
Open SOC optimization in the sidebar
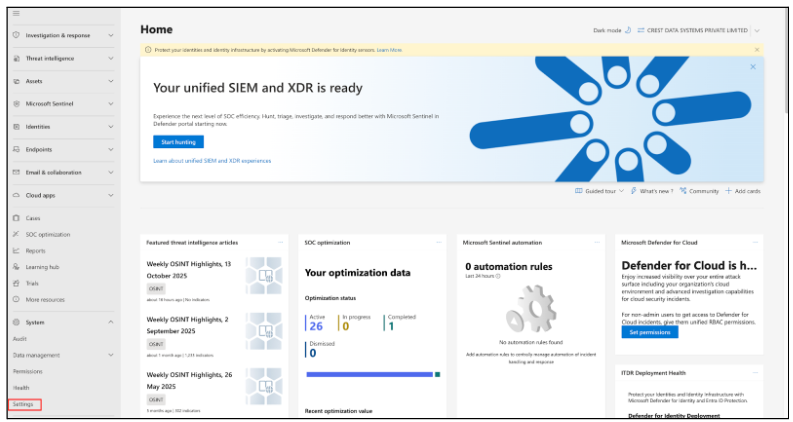click(47, 234)
